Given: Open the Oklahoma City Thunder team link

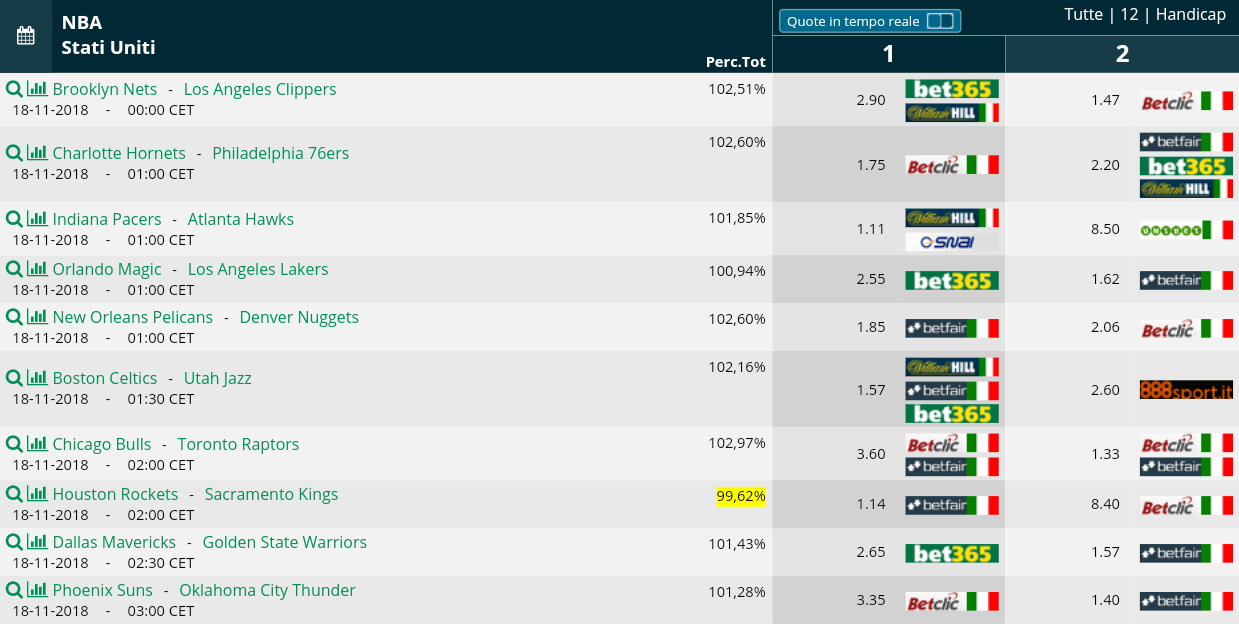Looking at the screenshot, I should 267,590.
